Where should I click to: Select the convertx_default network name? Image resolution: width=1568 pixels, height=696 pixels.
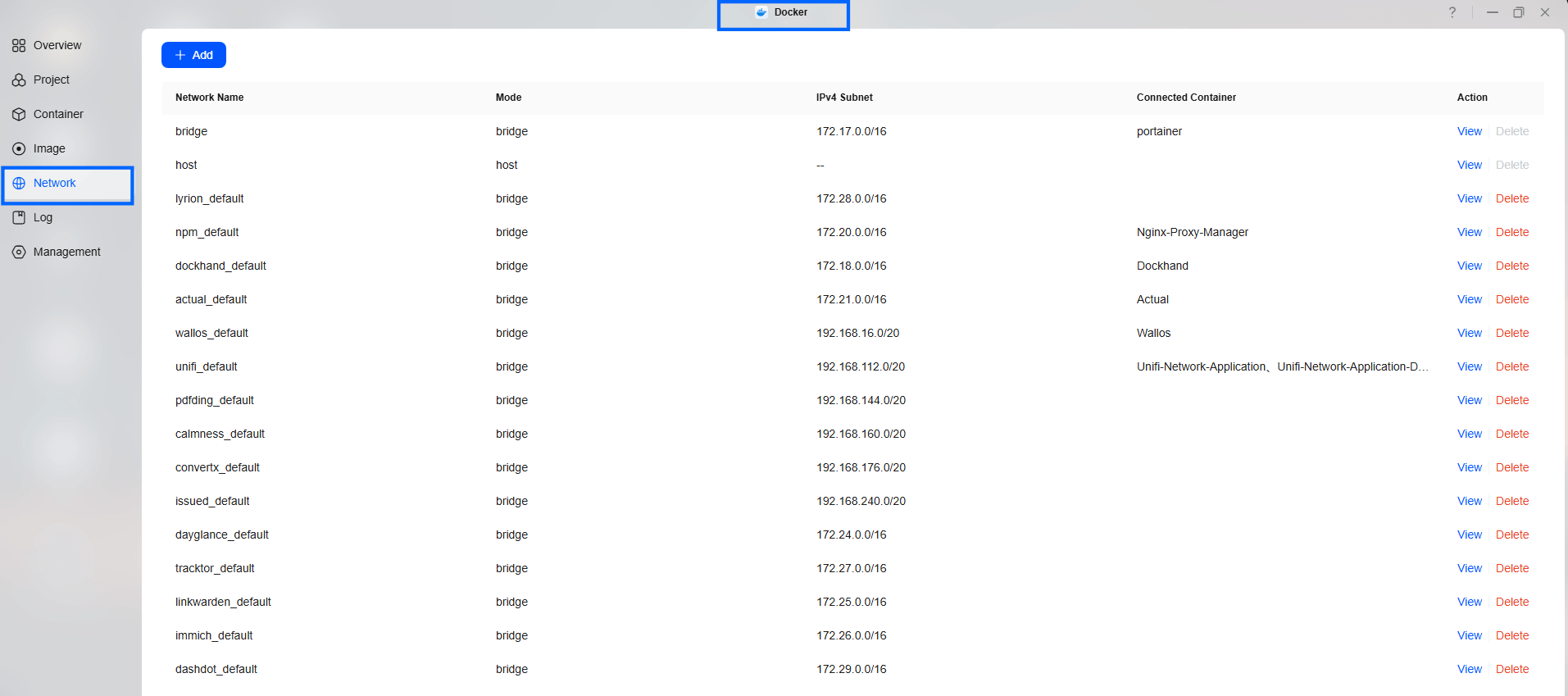coord(217,467)
